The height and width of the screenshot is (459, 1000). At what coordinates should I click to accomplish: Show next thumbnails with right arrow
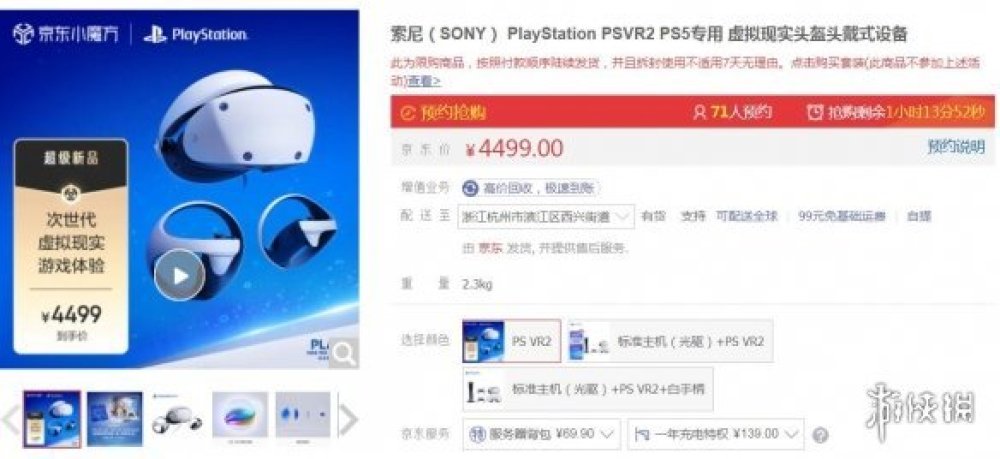tap(348, 419)
